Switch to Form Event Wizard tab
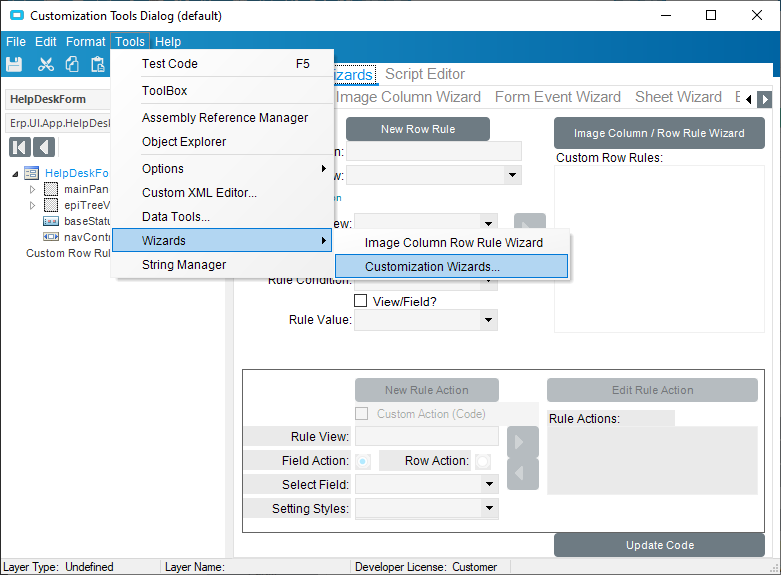The width and height of the screenshot is (781, 575). click(x=558, y=97)
